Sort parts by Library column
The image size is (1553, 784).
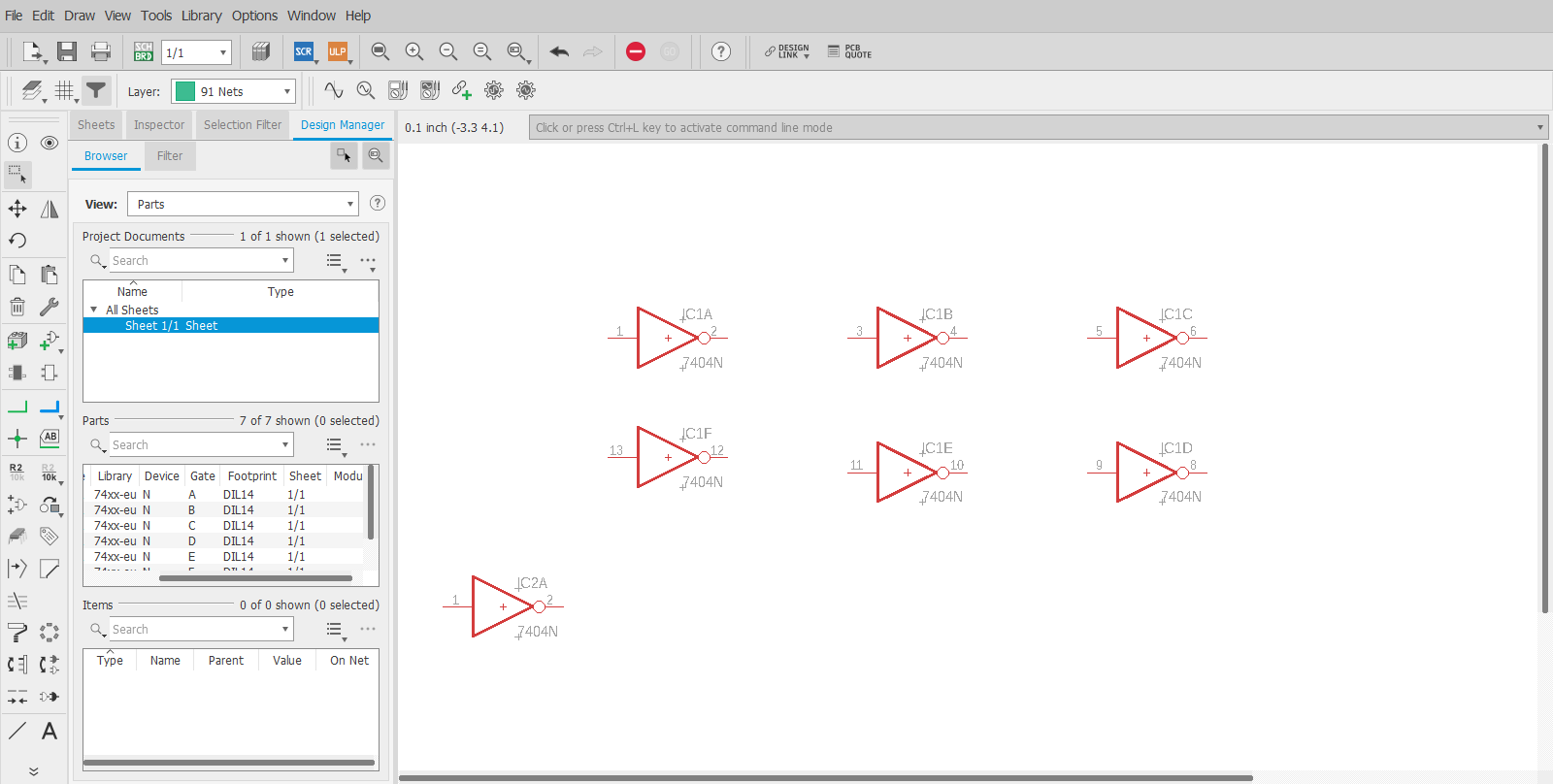pos(115,476)
